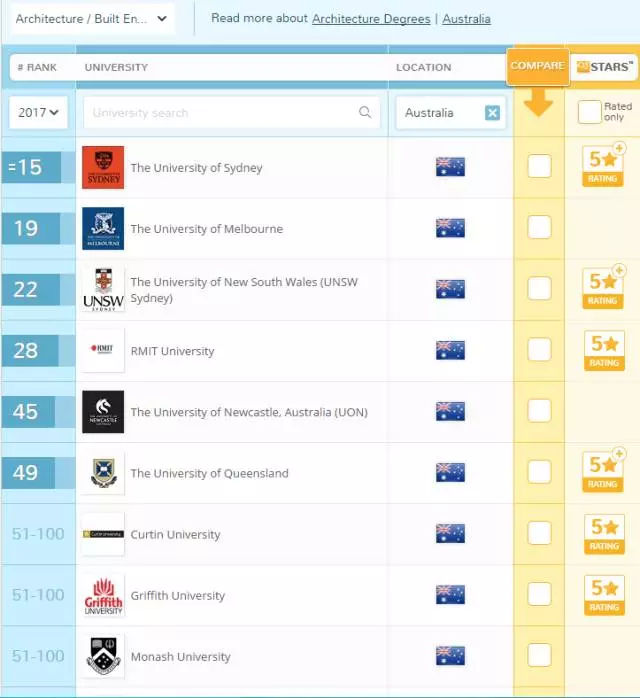Open the RMIT University logo
The width and height of the screenshot is (640, 698).
[103, 350]
